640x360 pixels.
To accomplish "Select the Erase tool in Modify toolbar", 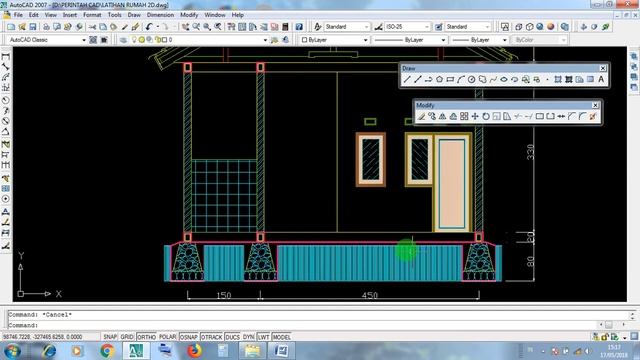I will 421,117.
